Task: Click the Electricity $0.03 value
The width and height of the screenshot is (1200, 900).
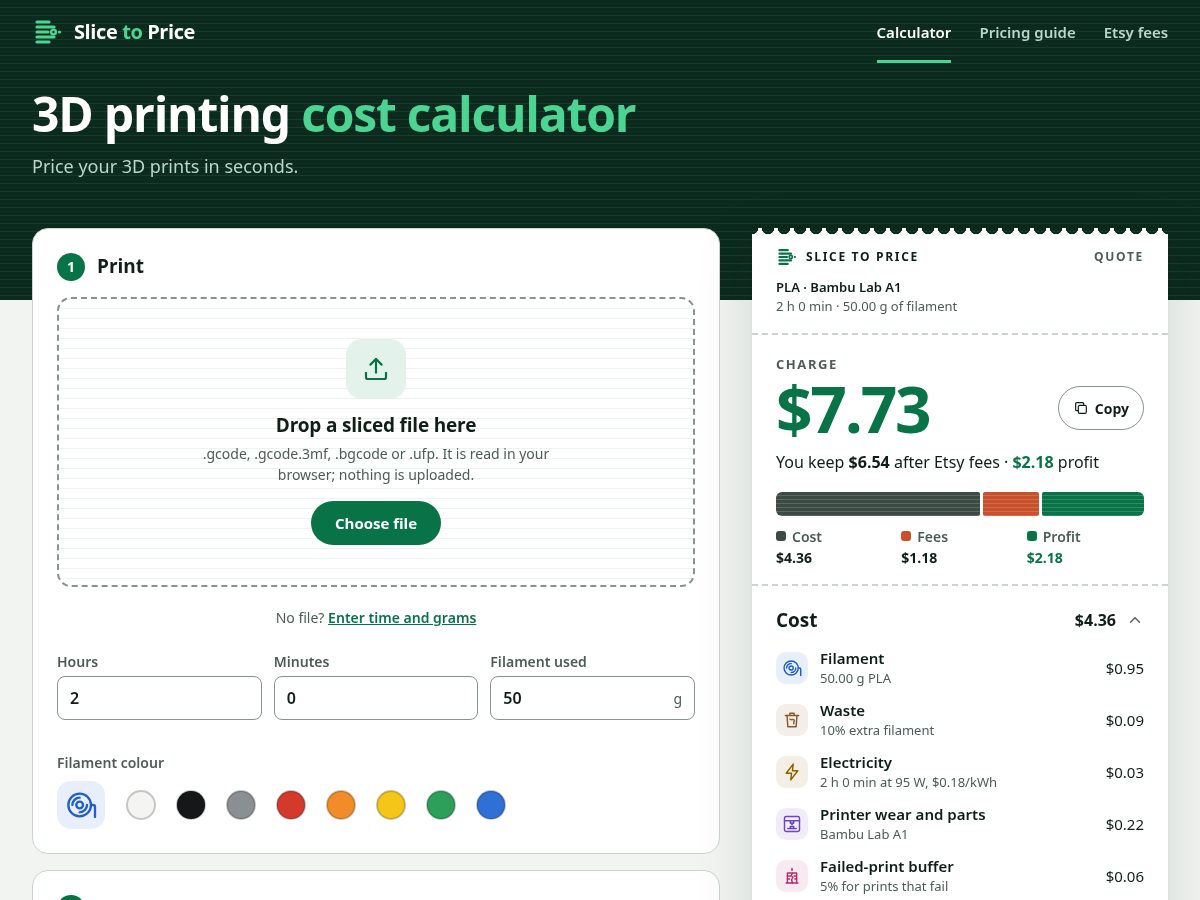Action: (1125, 772)
